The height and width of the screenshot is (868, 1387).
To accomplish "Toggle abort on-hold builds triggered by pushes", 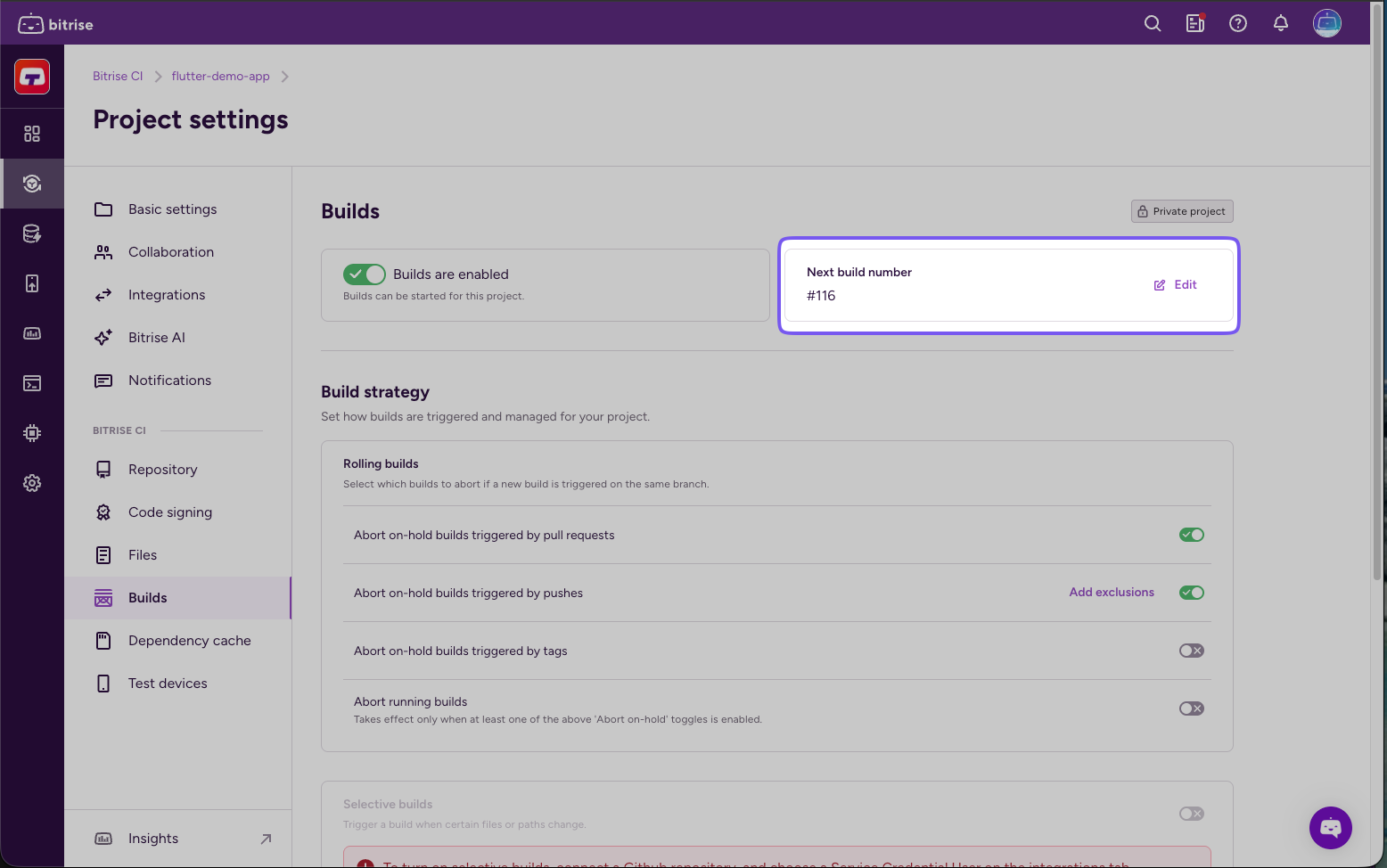I will pos(1192,593).
